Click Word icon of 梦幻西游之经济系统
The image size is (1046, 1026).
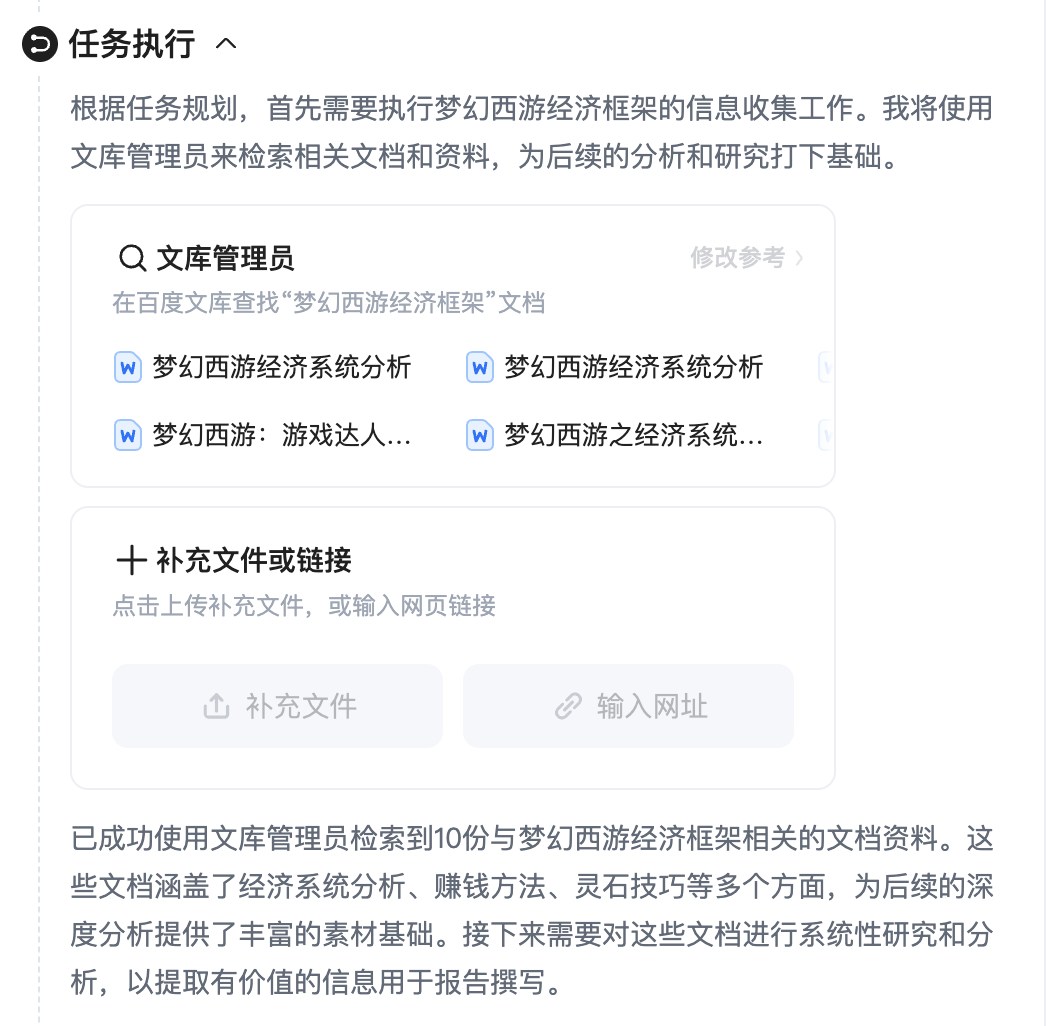[480, 436]
